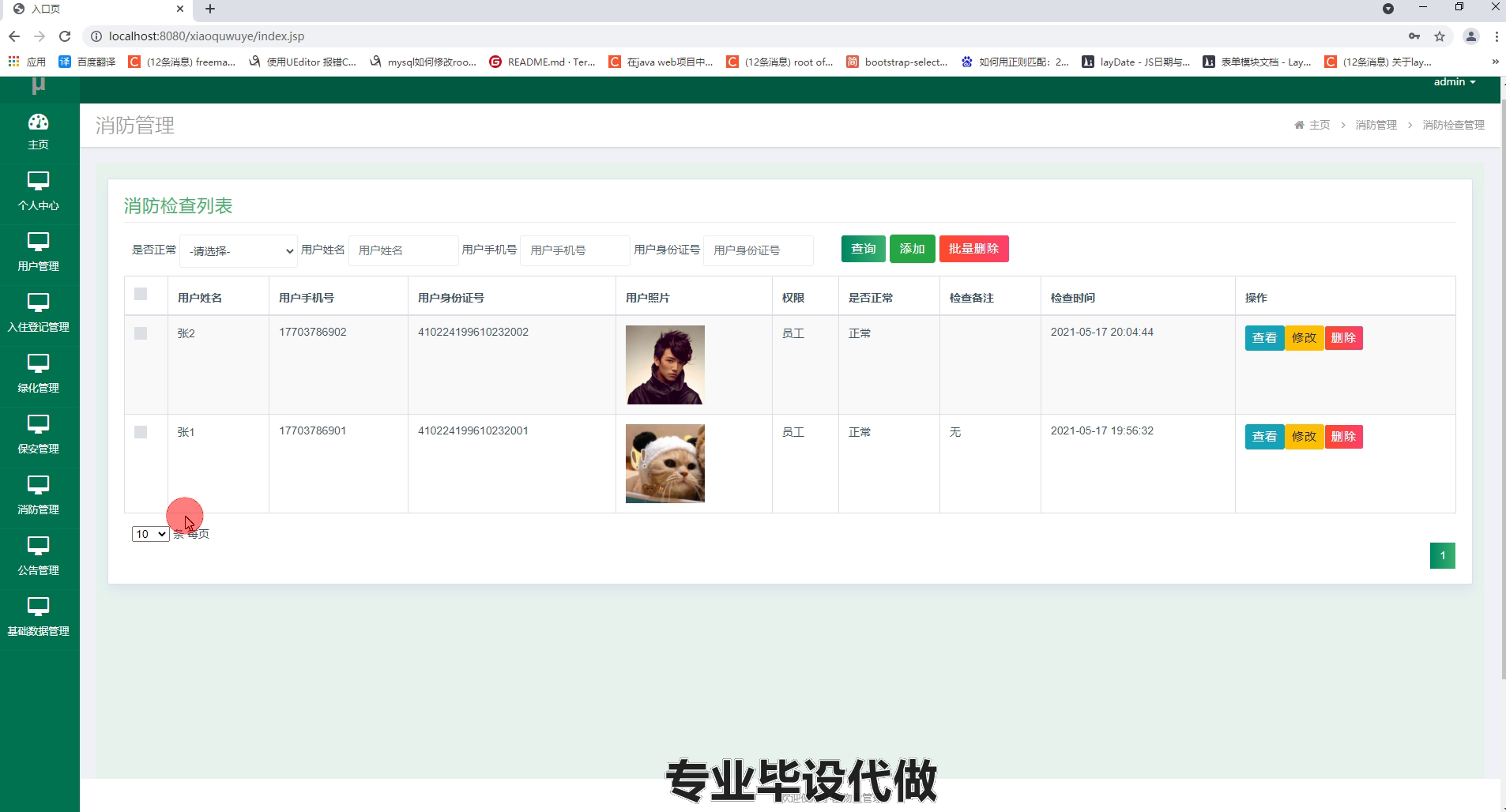
Task: Check the row checkbox for 张1
Action: click(141, 432)
